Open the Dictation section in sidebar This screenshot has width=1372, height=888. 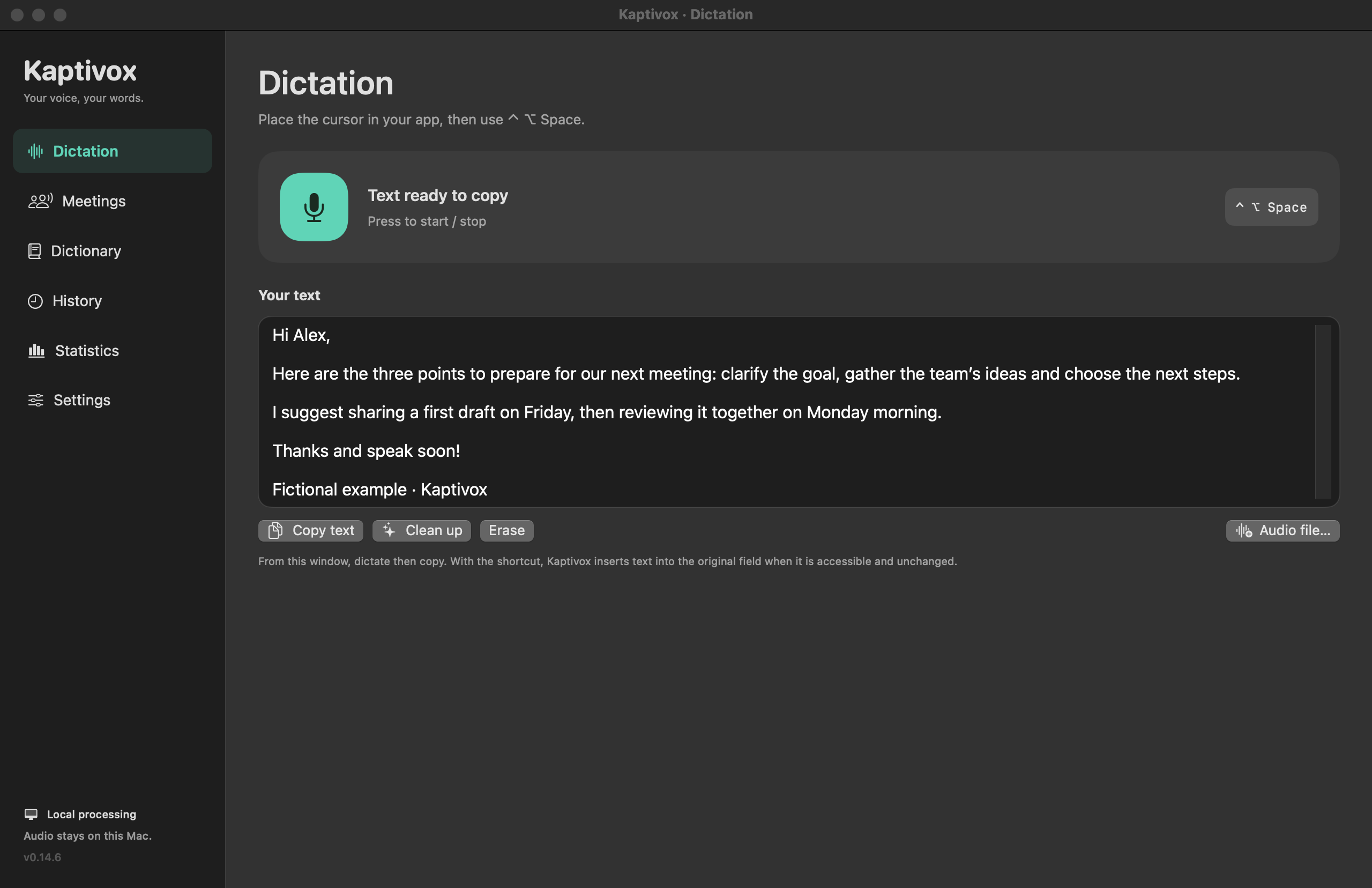point(113,151)
